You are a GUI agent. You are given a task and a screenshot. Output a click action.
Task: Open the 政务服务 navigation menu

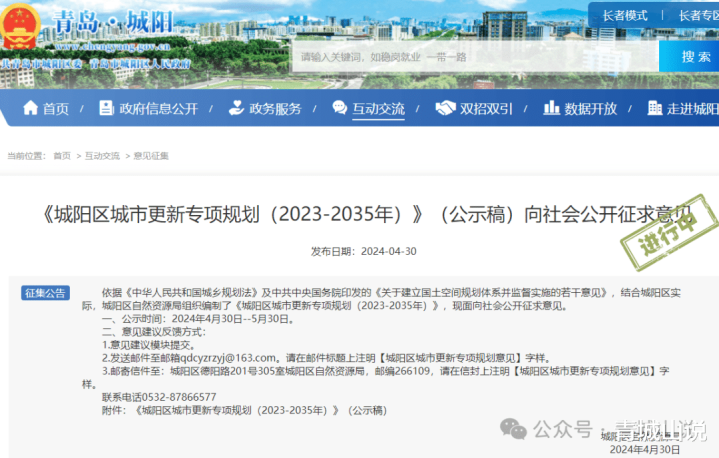coord(275,109)
